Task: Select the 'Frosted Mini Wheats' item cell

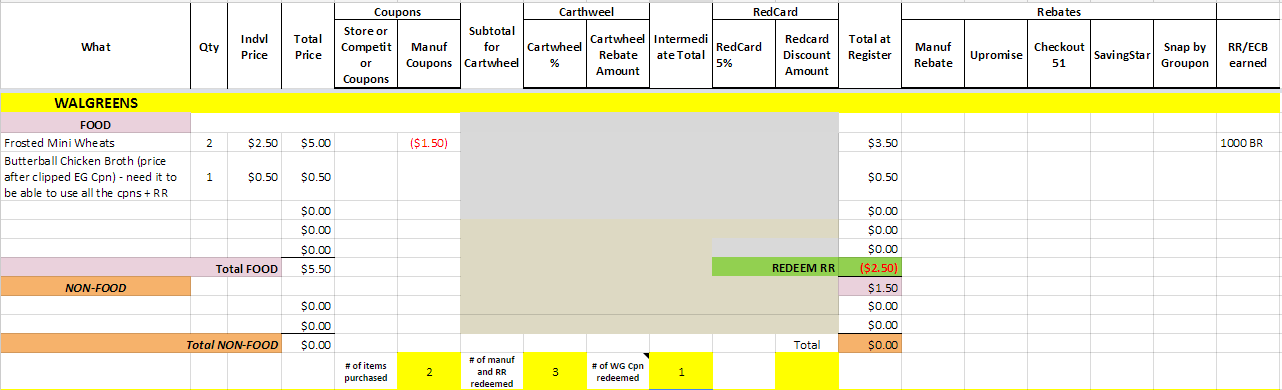Action: tap(96, 143)
